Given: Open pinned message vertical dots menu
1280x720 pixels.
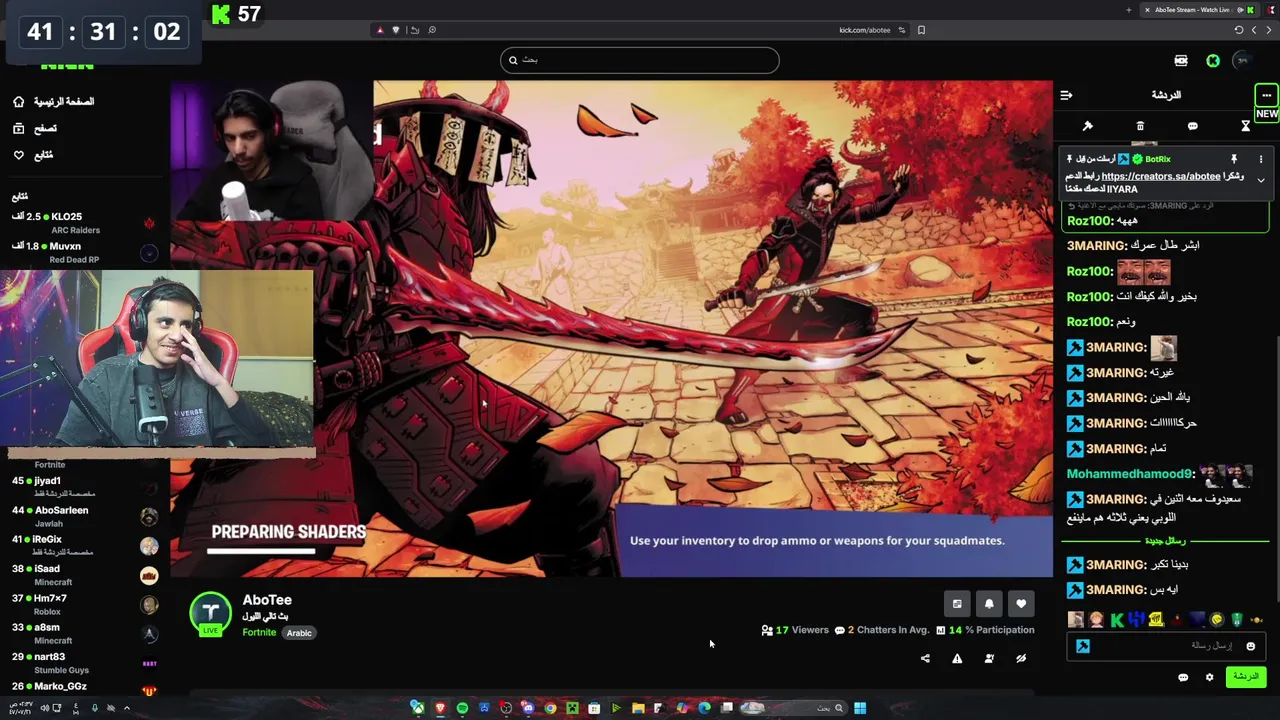Looking at the screenshot, I should click(x=1261, y=159).
